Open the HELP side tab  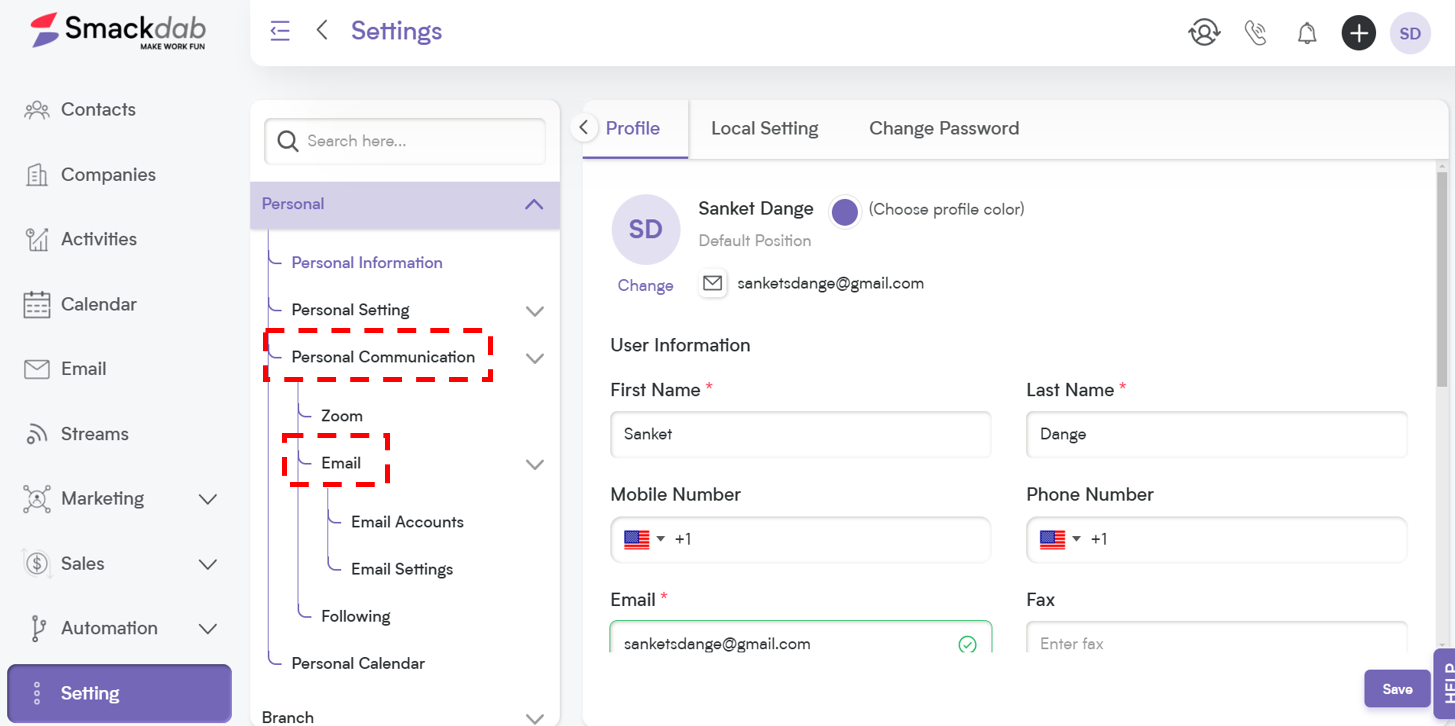[x=1446, y=686]
